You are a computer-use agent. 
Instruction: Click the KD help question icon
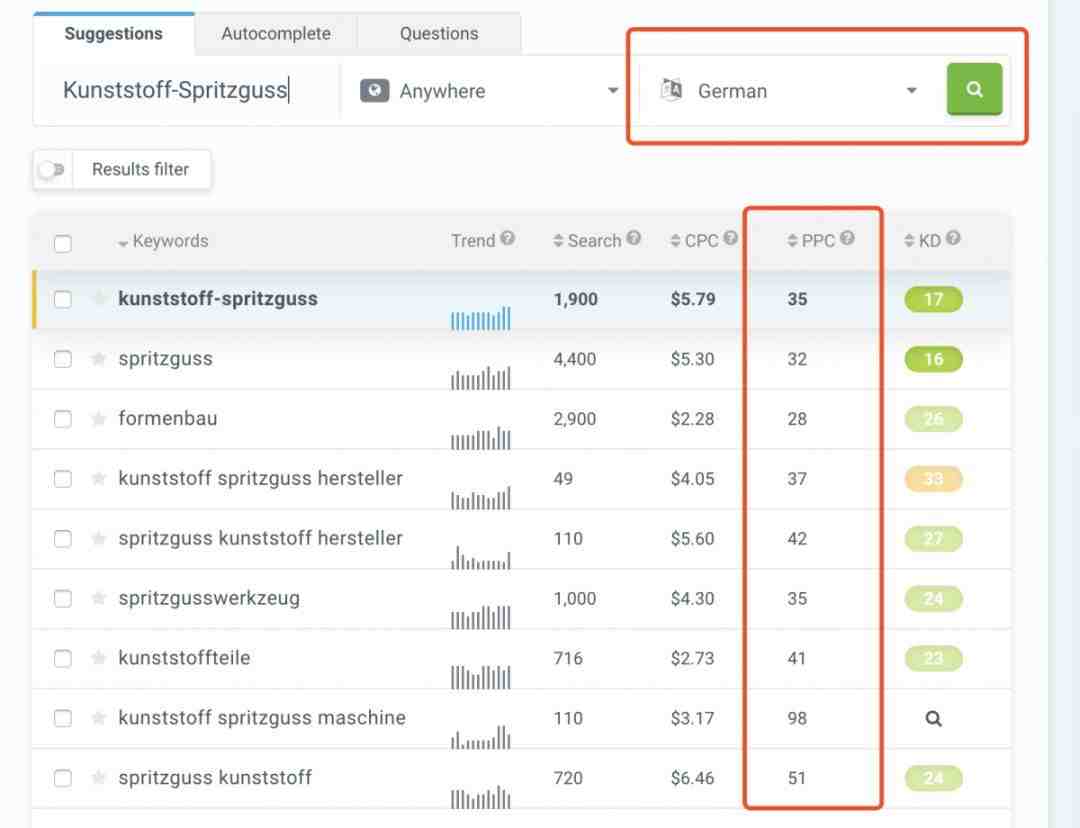(x=953, y=238)
